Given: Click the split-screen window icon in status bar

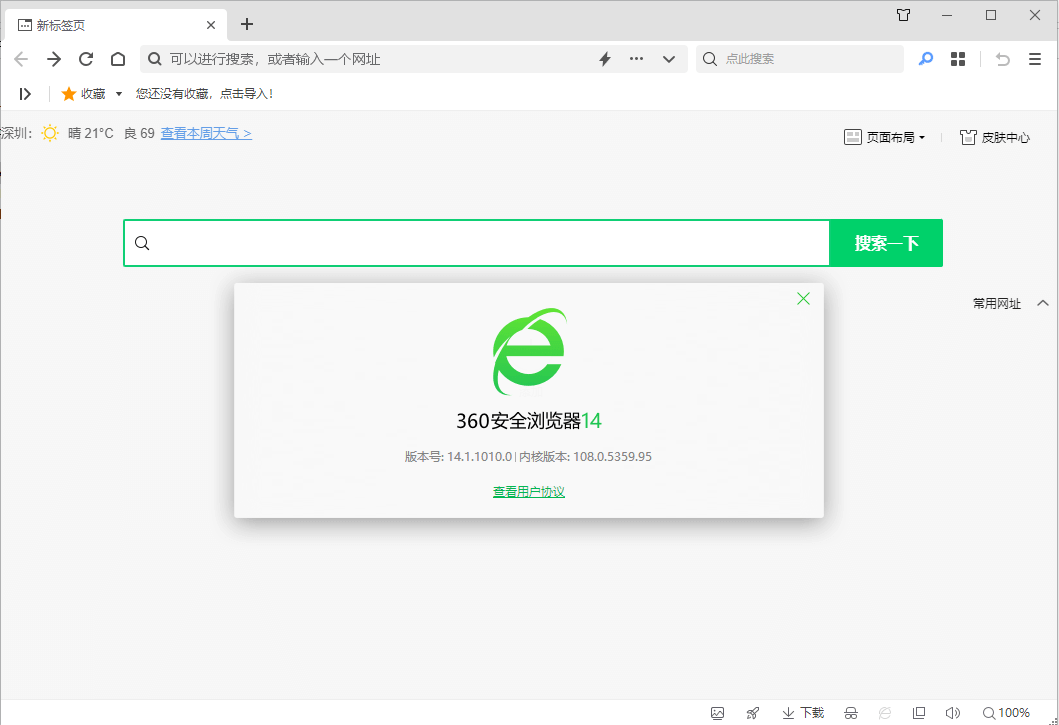Looking at the screenshot, I should pyautogui.click(x=919, y=712).
